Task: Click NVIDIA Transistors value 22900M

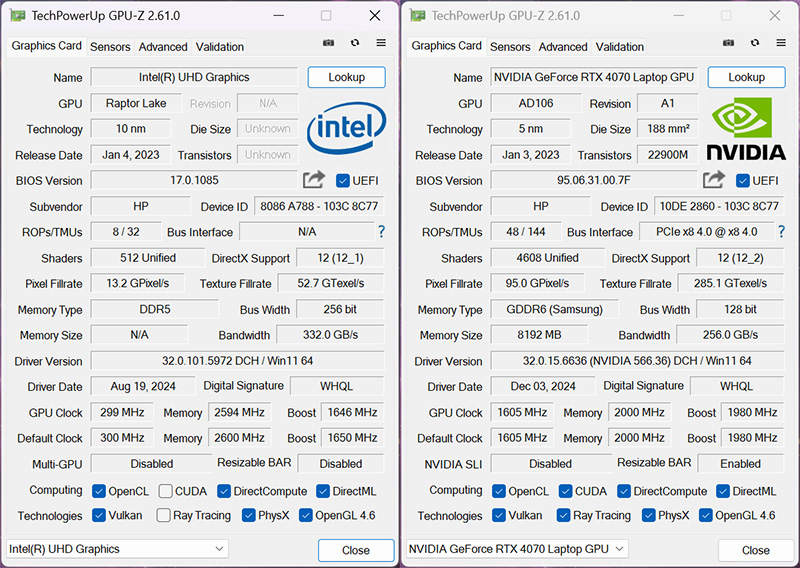Action: (667, 155)
